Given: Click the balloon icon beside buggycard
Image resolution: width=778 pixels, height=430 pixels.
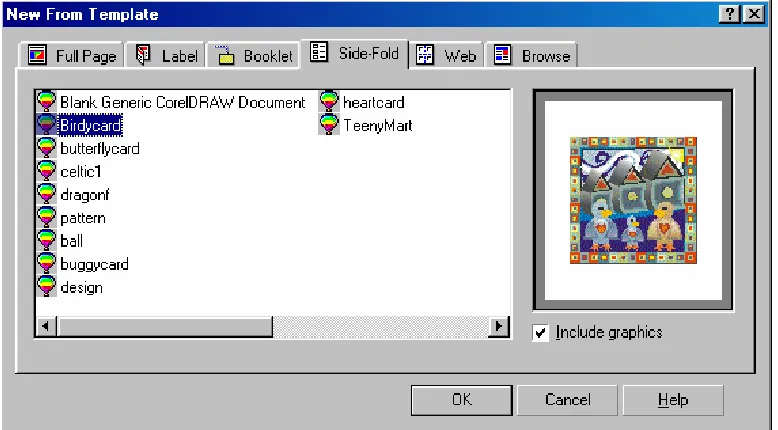Looking at the screenshot, I should tap(47, 263).
